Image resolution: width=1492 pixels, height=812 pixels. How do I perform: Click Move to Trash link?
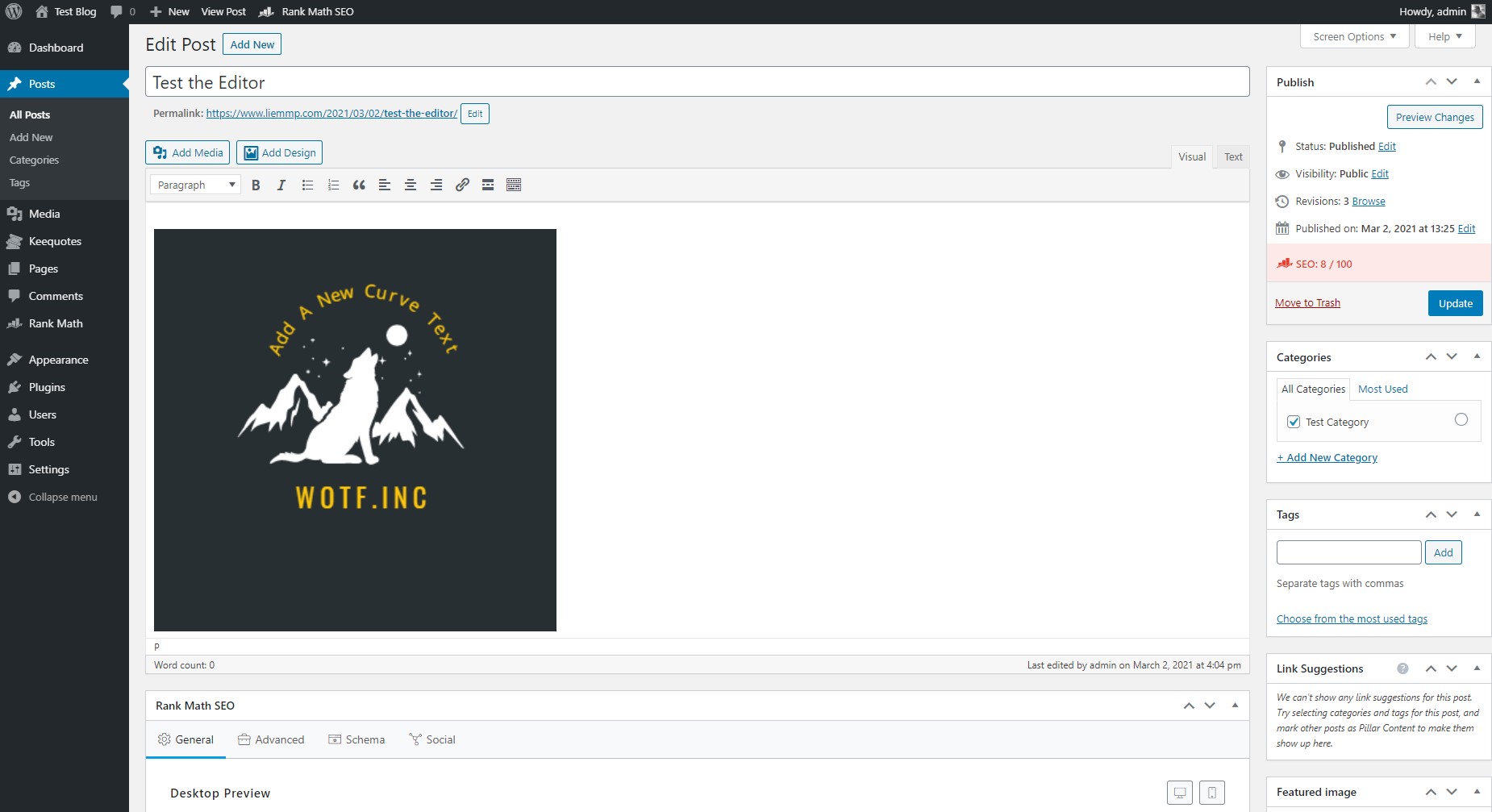click(1307, 303)
